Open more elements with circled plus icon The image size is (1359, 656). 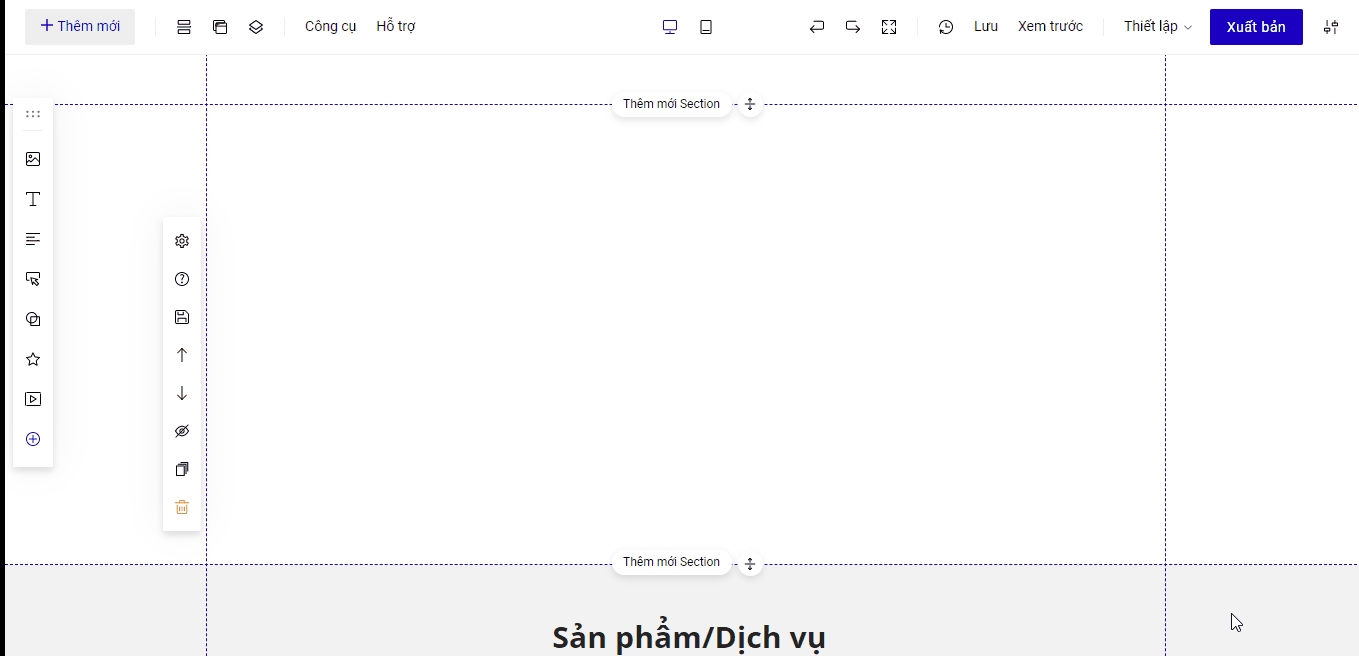point(33,439)
